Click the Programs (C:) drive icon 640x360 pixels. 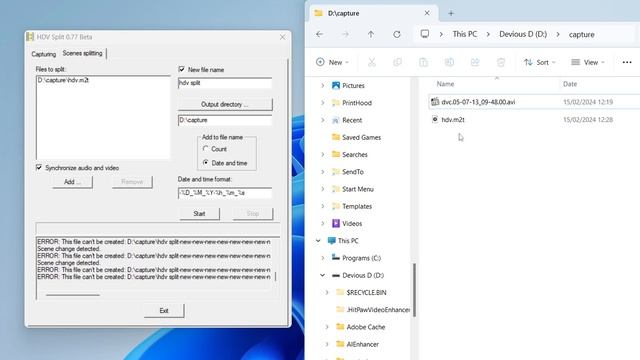click(x=336, y=258)
